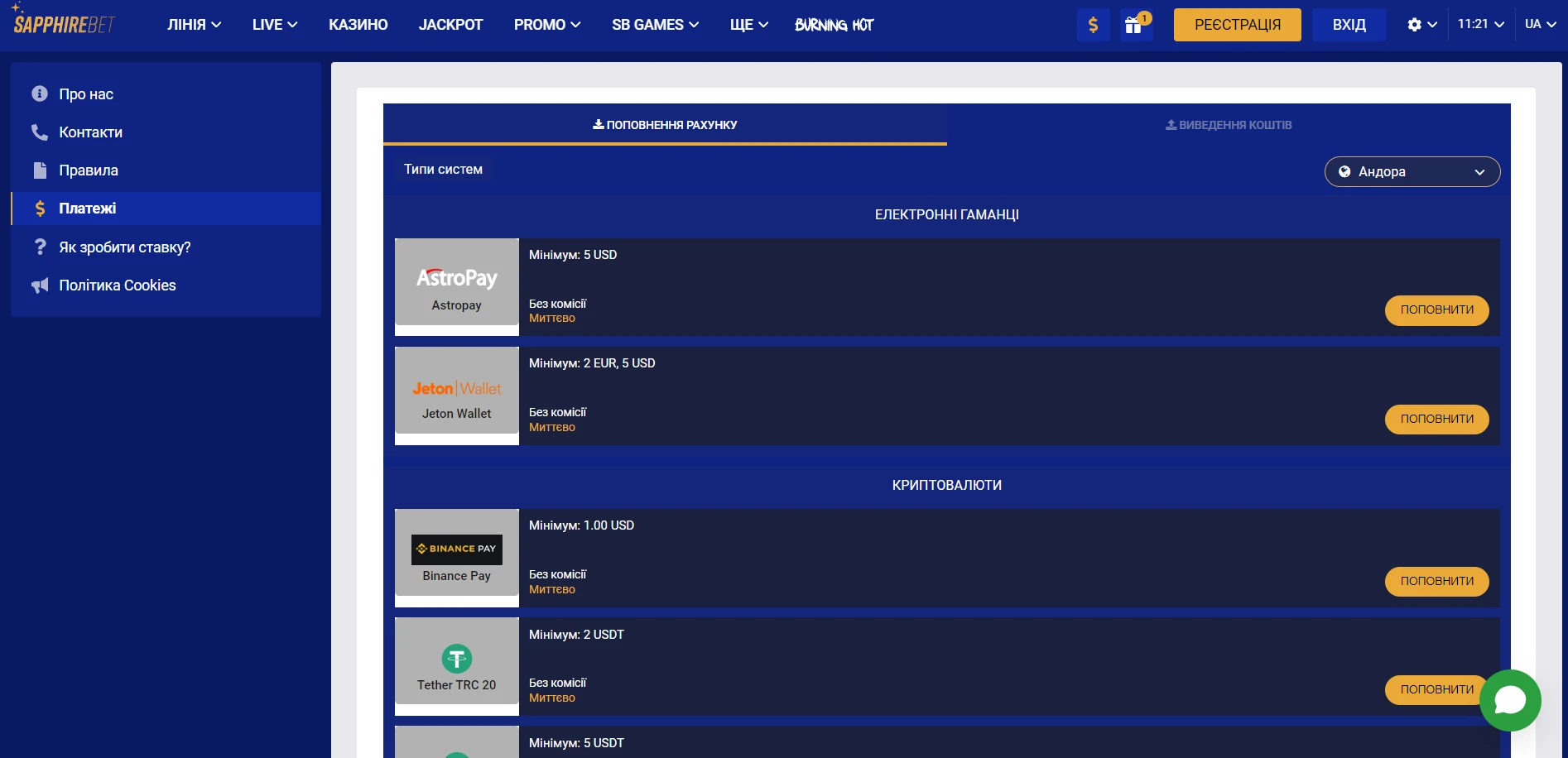This screenshot has height=758, width=1568.
Task: Click the globe icon in country selector
Action: (1344, 172)
